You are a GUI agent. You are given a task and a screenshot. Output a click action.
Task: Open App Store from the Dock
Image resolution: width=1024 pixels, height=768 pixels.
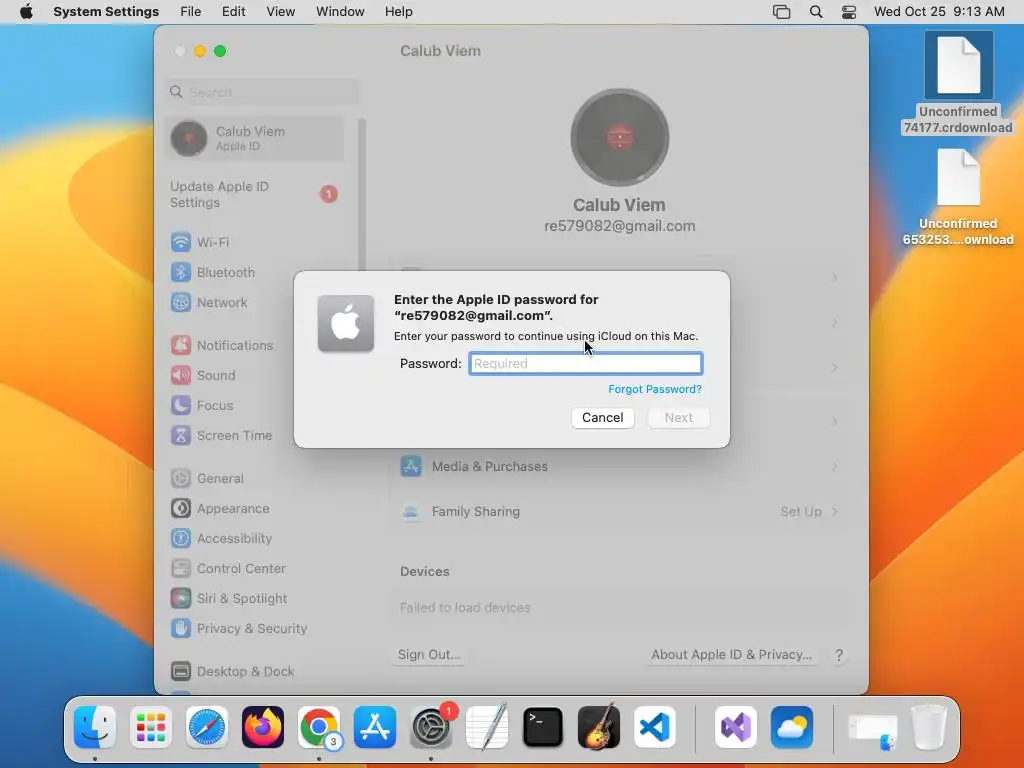(375, 727)
